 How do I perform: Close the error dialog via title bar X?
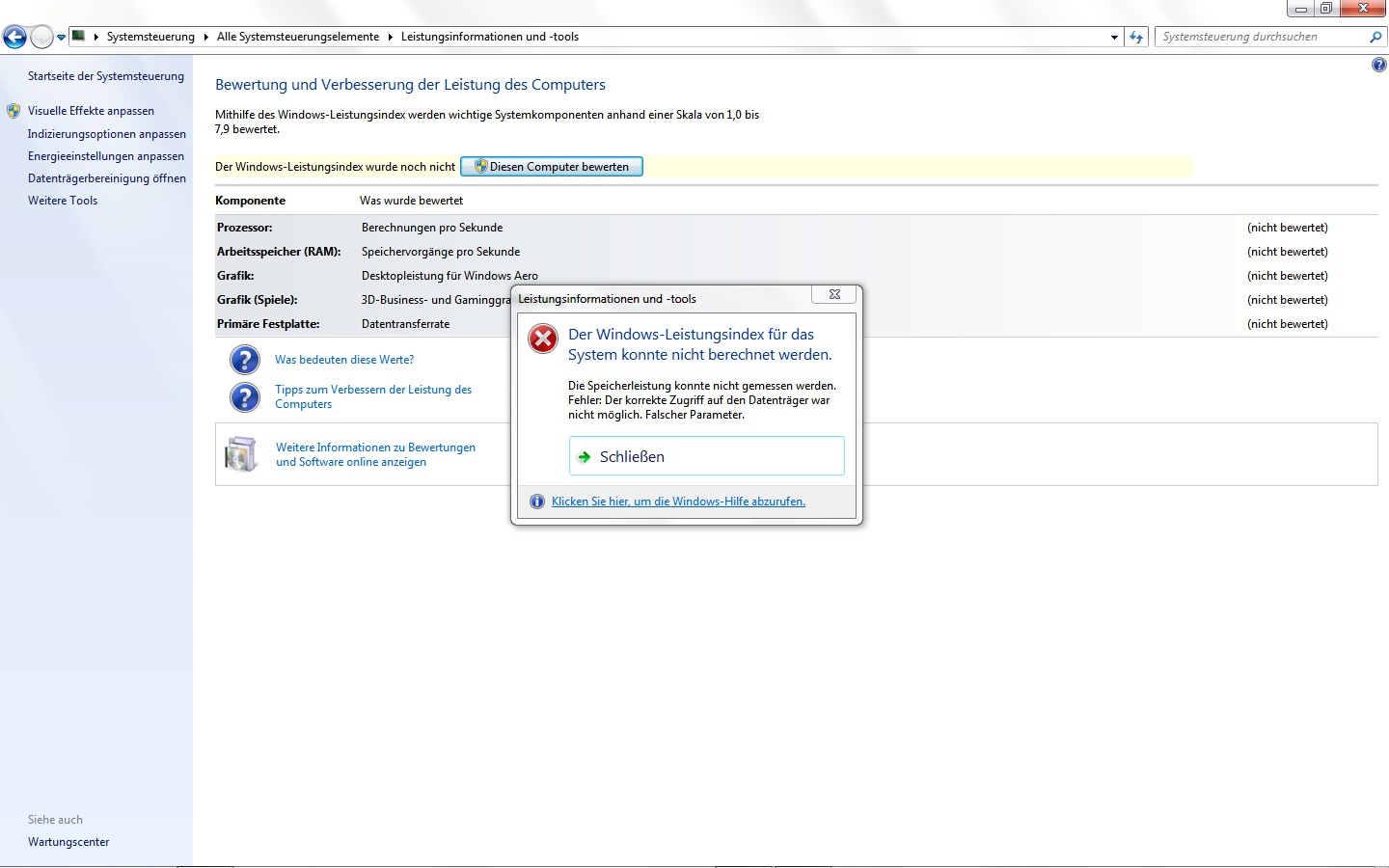click(834, 294)
